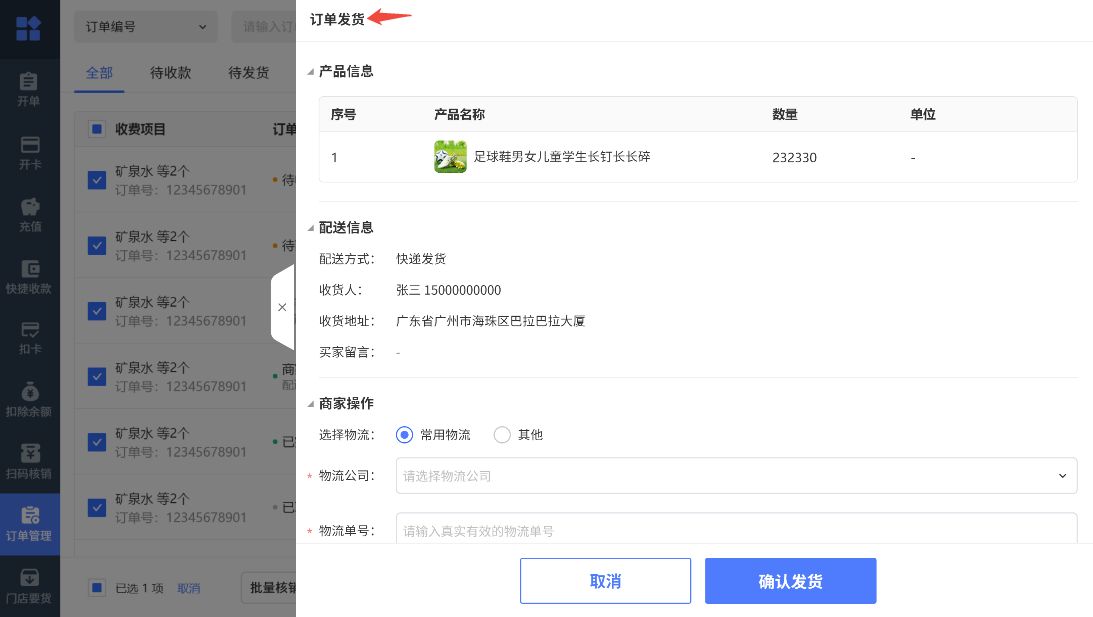This screenshot has width=1093, height=617.
Task: Click the 取消 link beside 已选 1 项
Action: [x=188, y=588]
